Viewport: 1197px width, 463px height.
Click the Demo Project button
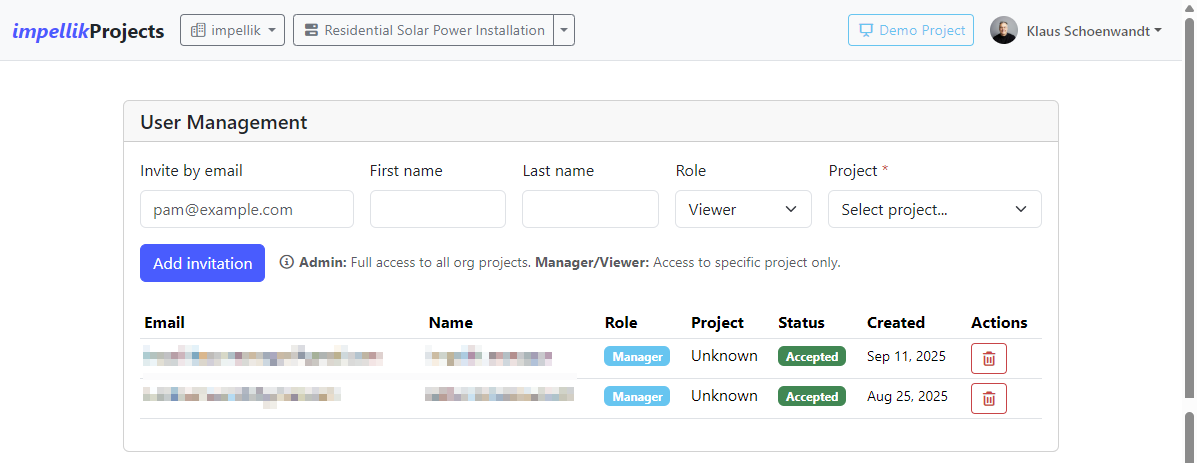(x=911, y=31)
